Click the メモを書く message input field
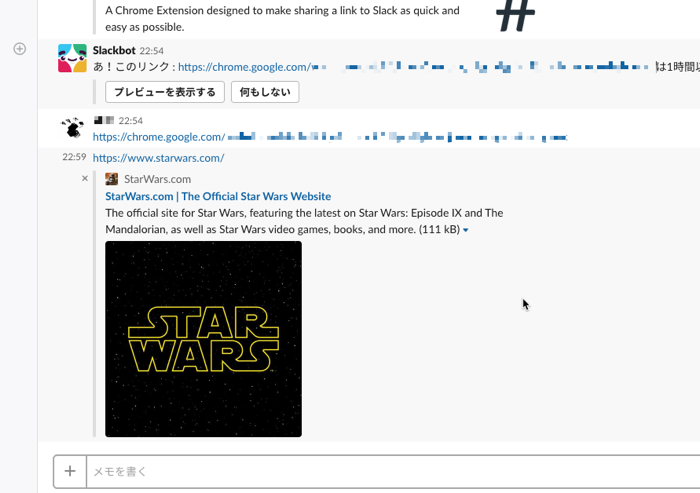Screen dimensions: 700x493 [x=393, y=472]
